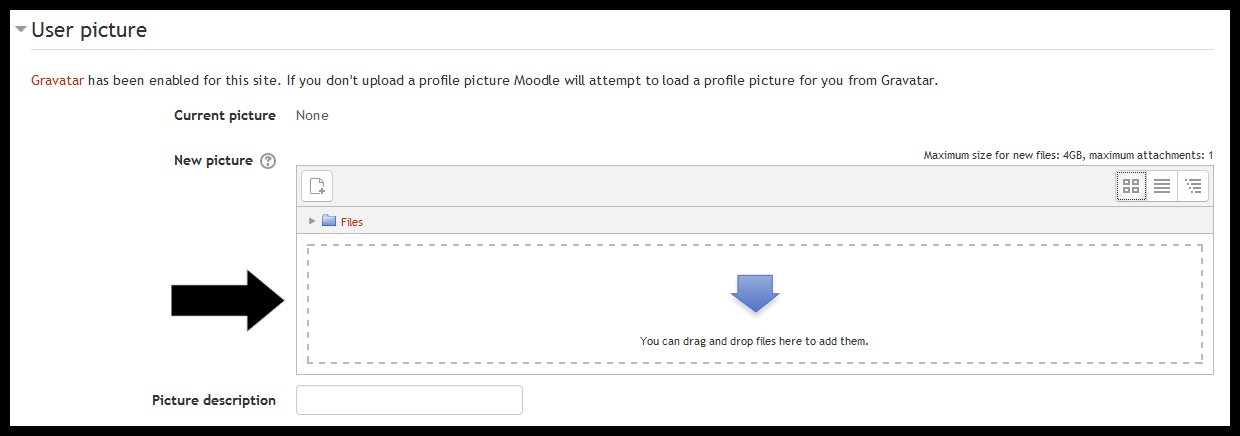This screenshot has height=436, width=1240.
Task: Click the Picture description label
Action: [x=214, y=400]
